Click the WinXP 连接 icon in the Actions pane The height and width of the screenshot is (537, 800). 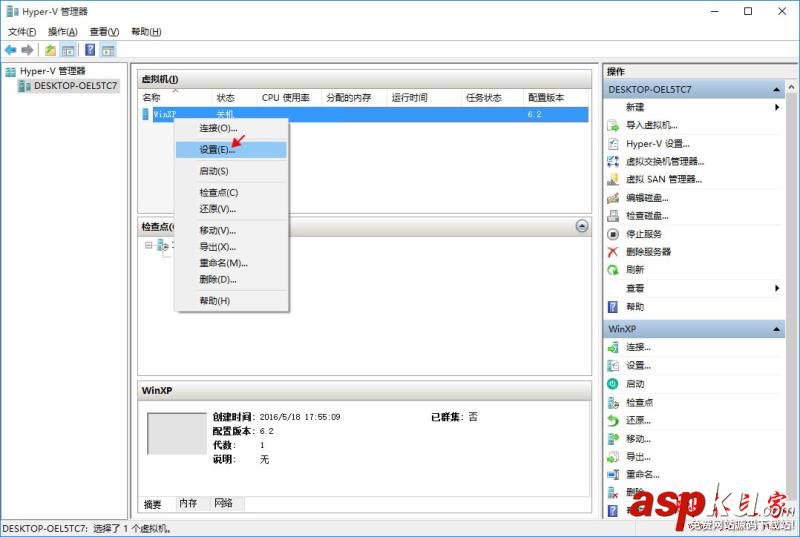pos(613,348)
